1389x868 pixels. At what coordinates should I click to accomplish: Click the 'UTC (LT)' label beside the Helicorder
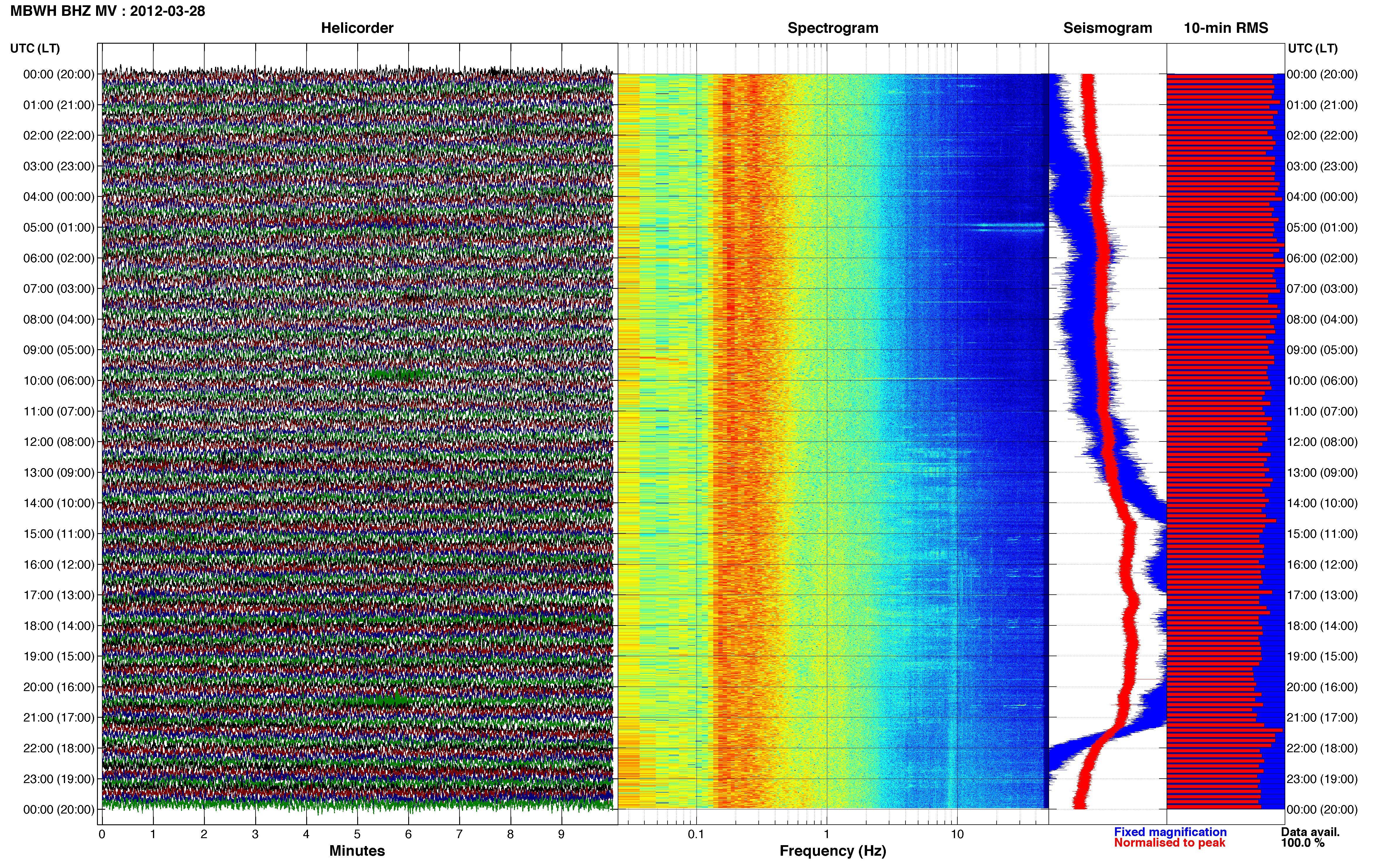point(35,48)
